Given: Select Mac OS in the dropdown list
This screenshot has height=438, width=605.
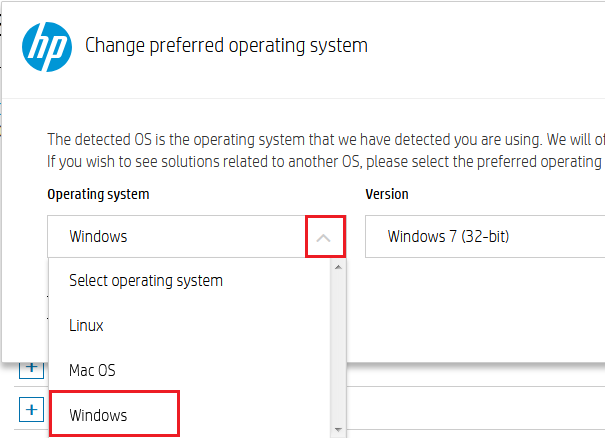Looking at the screenshot, I should pos(92,370).
